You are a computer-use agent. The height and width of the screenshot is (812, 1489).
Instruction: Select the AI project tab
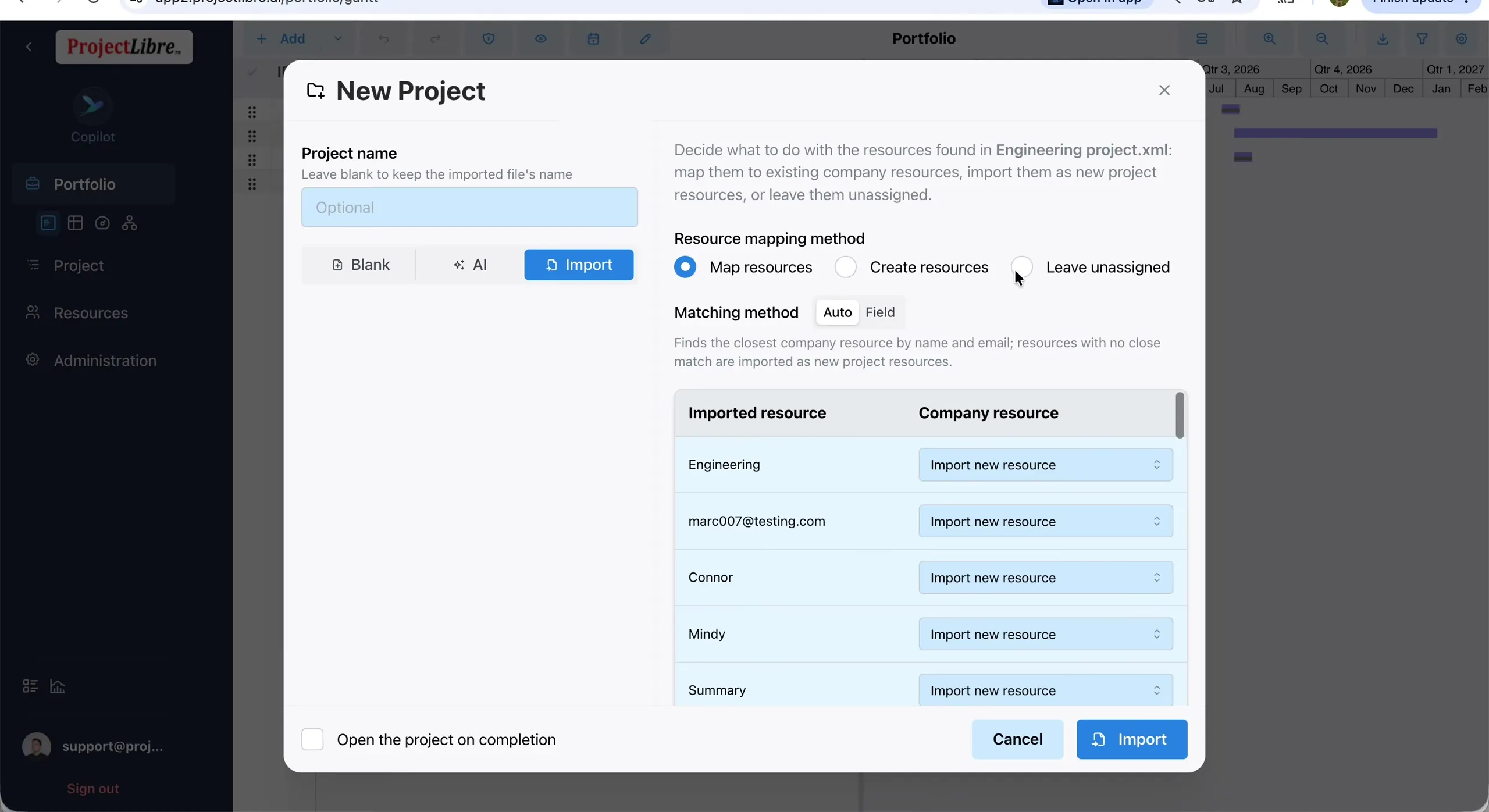tap(469, 265)
